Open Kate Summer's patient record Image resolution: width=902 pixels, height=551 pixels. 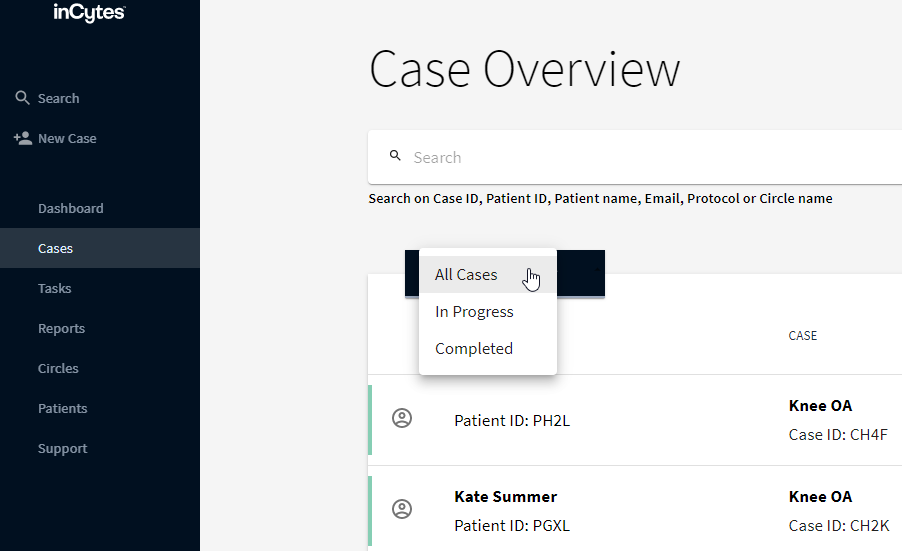506,496
